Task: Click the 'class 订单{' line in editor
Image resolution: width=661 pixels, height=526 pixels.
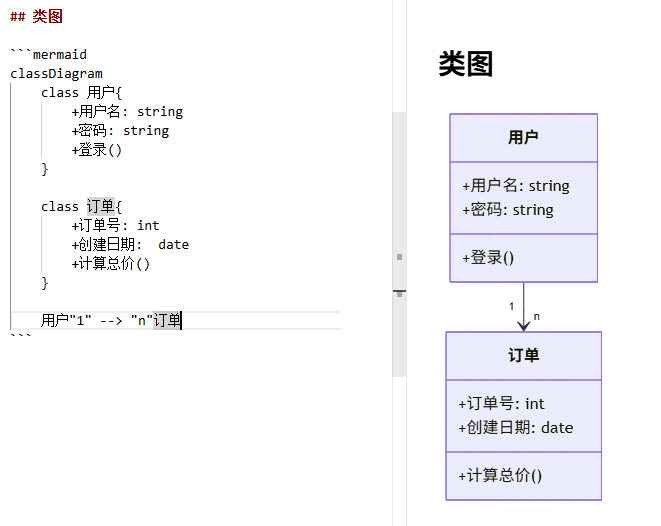Action: click(81, 207)
